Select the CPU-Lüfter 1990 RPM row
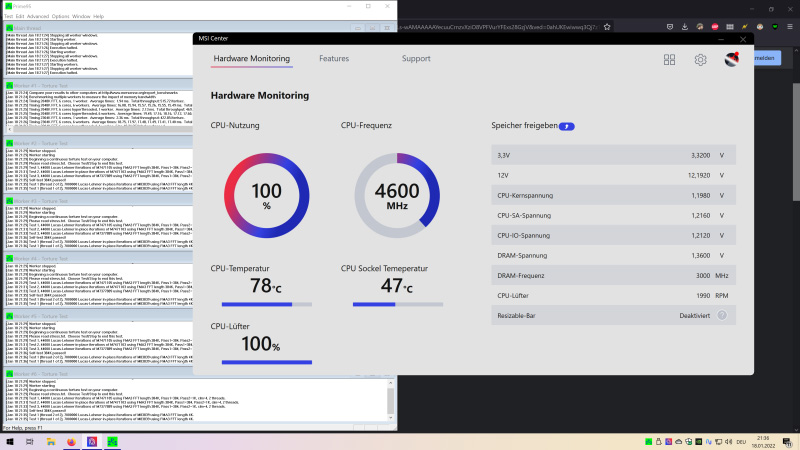This screenshot has height=450, width=800. [x=613, y=295]
